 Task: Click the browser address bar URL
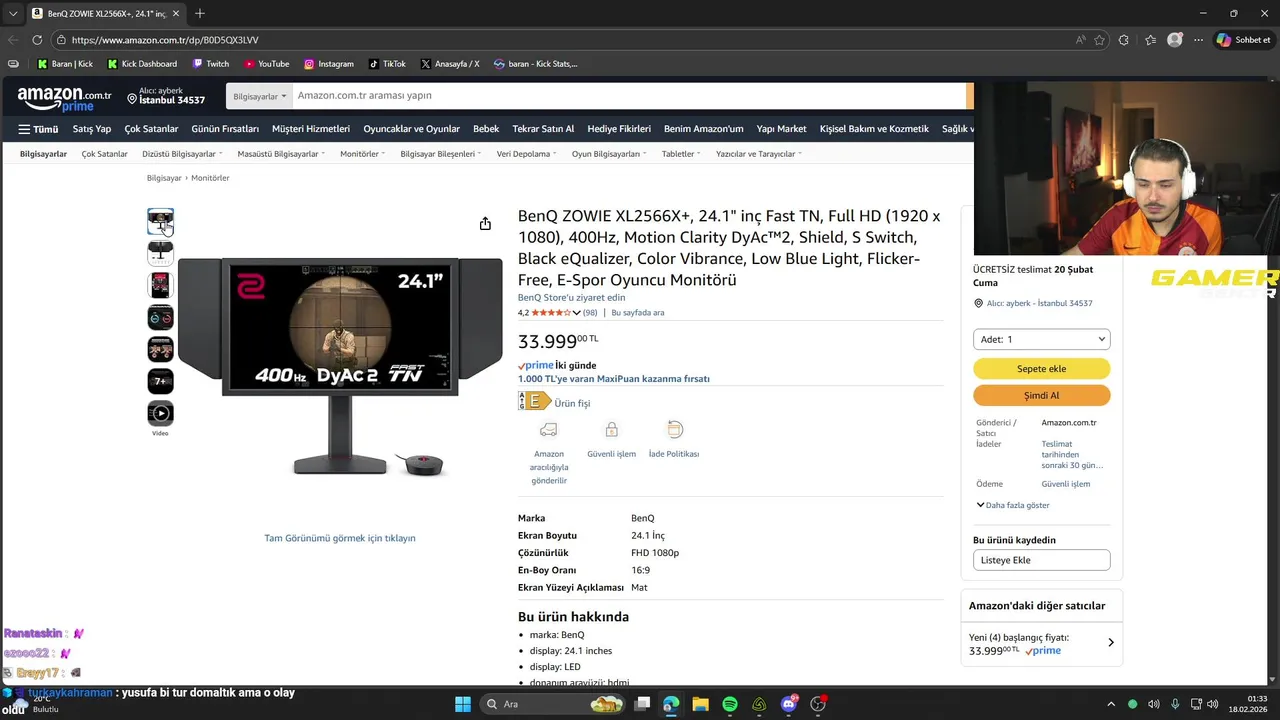click(165, 40)
